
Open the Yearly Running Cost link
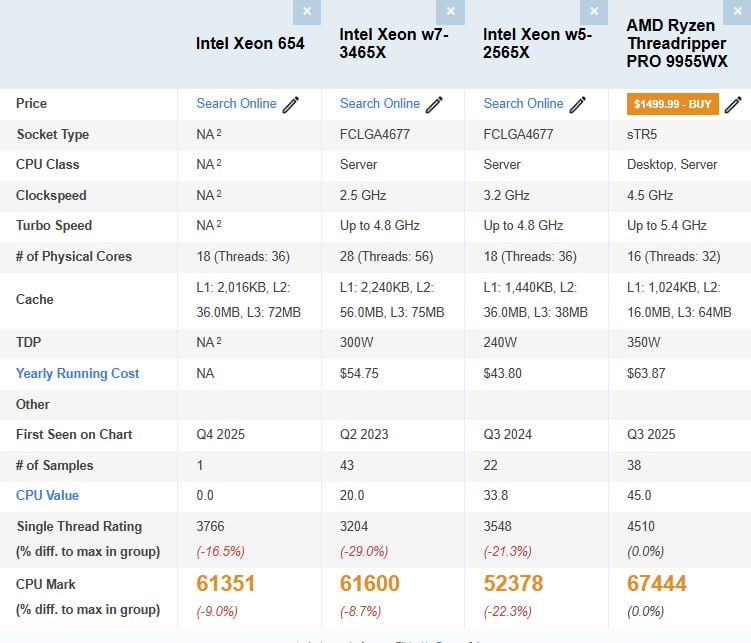[x=77, y=373]
